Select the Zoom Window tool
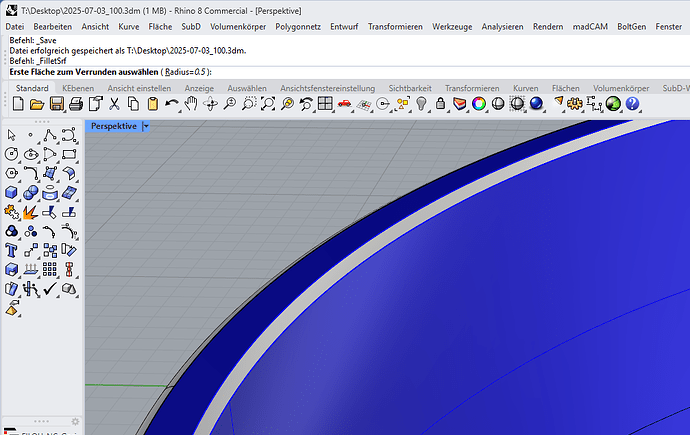Image resolution: width=690 pixels, height=435 pixels. pos(249,104)
